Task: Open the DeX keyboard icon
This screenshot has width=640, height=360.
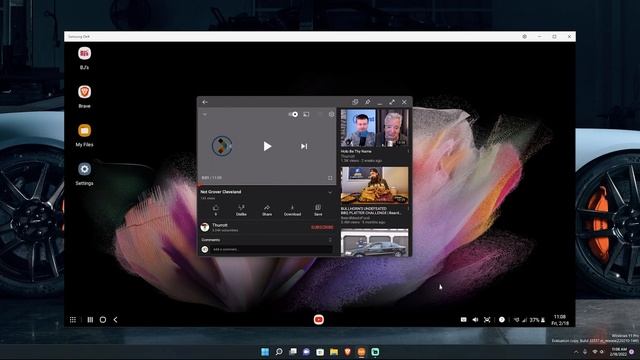Action: (x=464, y=320)
